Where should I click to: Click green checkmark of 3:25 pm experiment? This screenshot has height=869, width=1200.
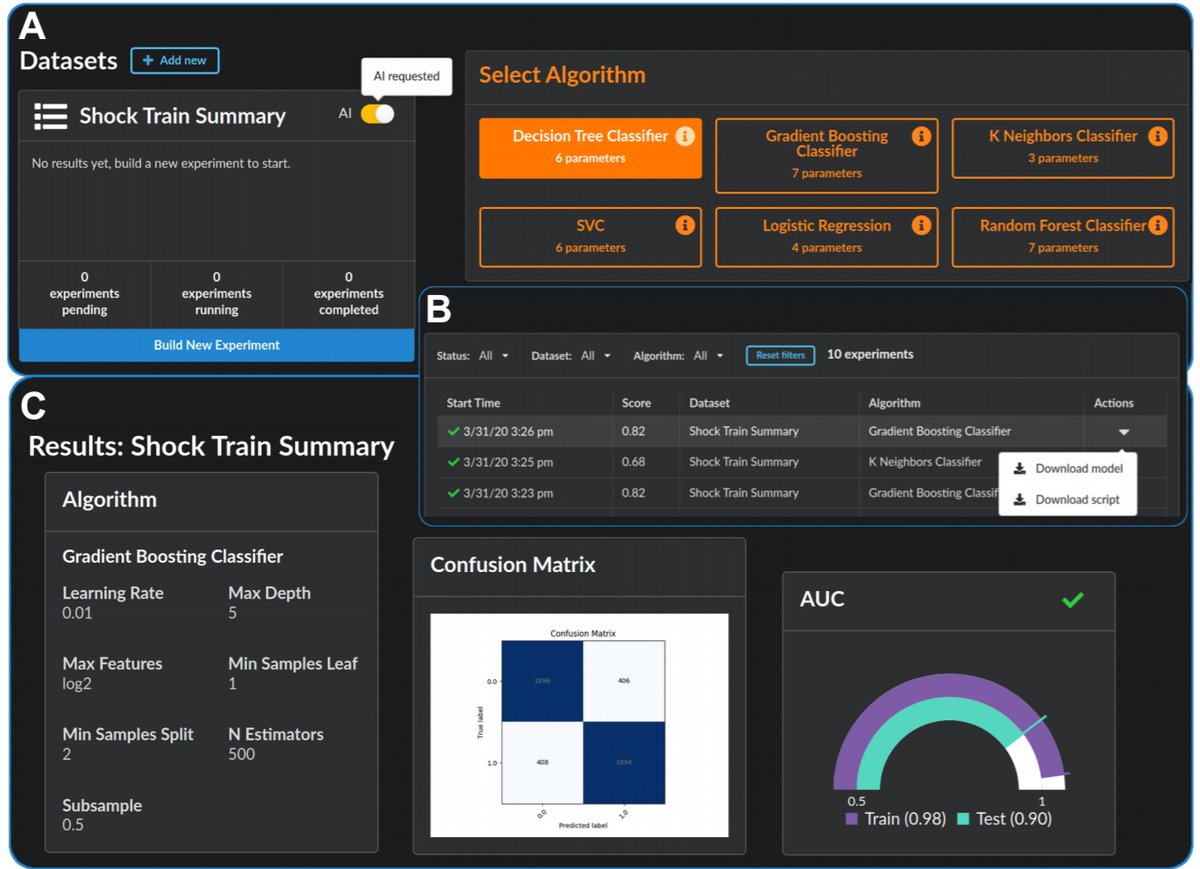[454, 462]
